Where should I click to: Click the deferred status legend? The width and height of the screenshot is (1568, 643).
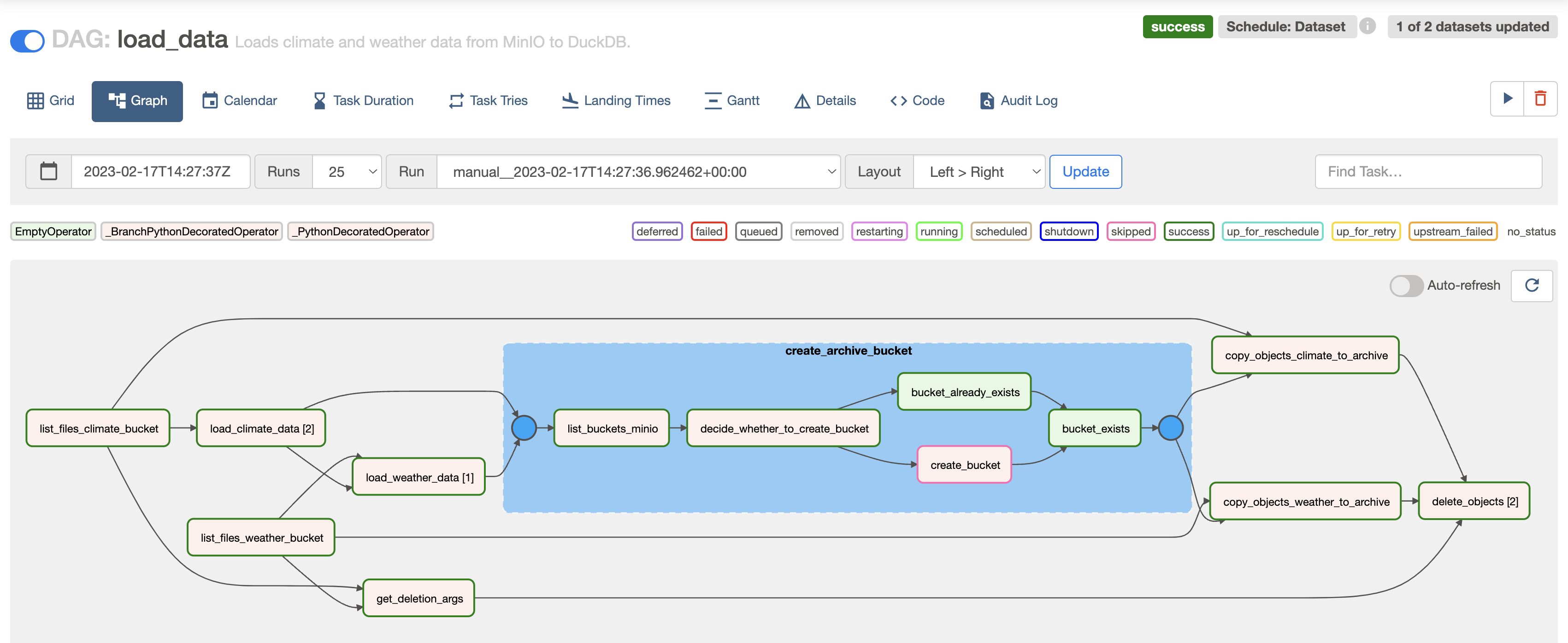coord(657,231)
